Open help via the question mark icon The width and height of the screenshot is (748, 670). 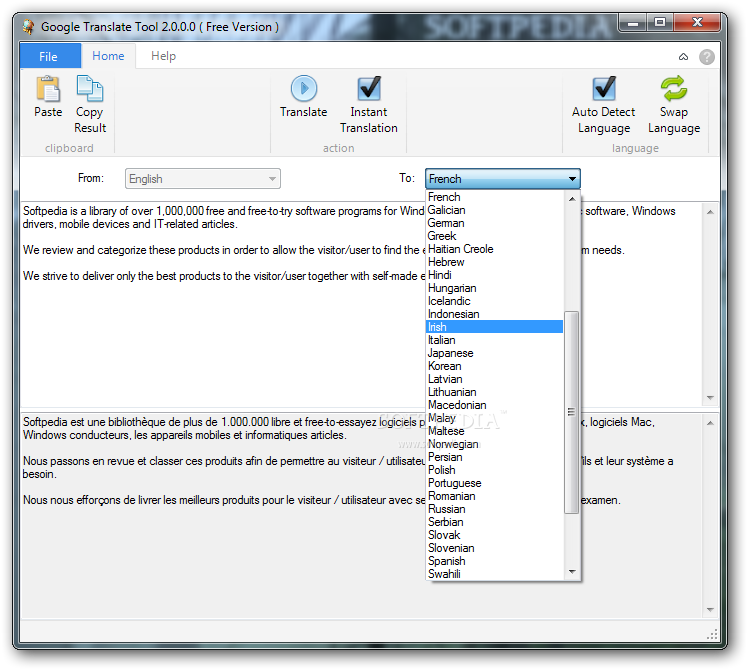pos(706,57)
